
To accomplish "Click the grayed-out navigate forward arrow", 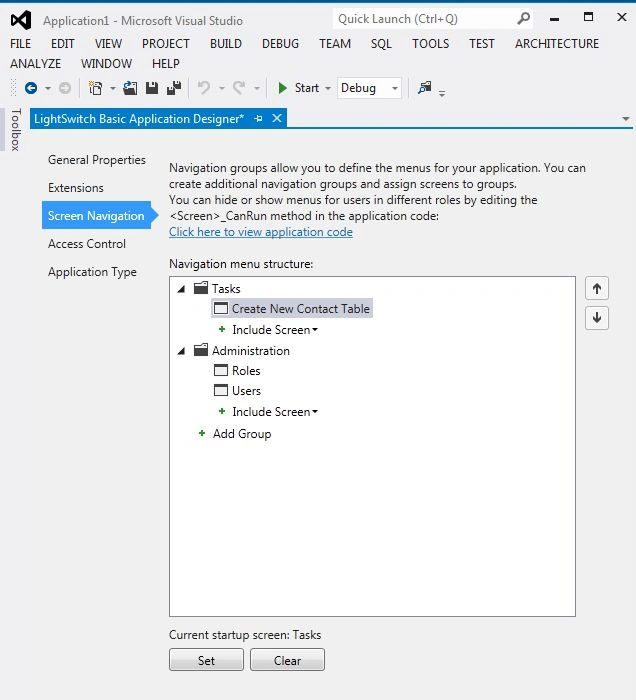I will tap(65, 88).
